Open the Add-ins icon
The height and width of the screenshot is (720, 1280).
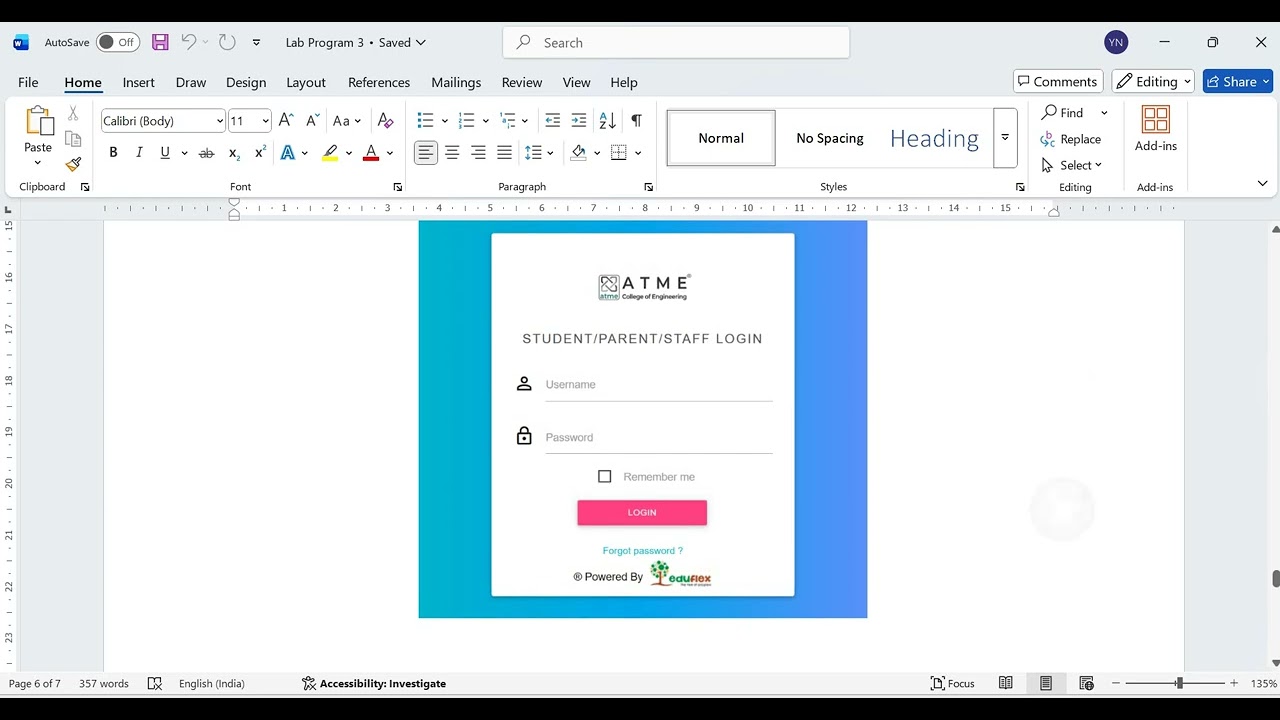coord(1156,130)
